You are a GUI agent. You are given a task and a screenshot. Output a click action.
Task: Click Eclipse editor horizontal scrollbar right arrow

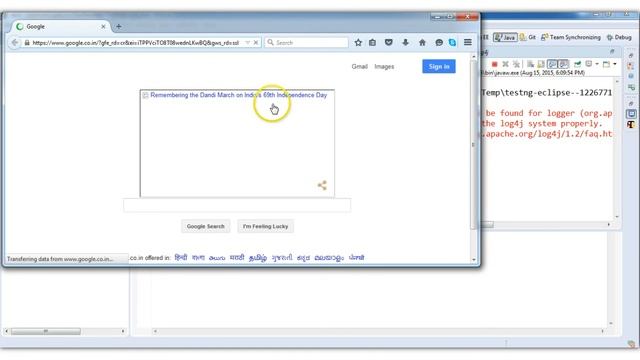[x=602, y=331]
